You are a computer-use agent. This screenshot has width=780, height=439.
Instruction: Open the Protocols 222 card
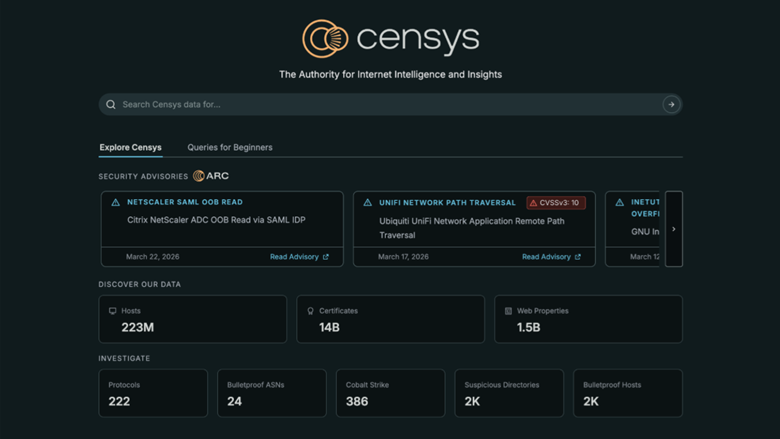pyautogui.click(x=153, y=393)
